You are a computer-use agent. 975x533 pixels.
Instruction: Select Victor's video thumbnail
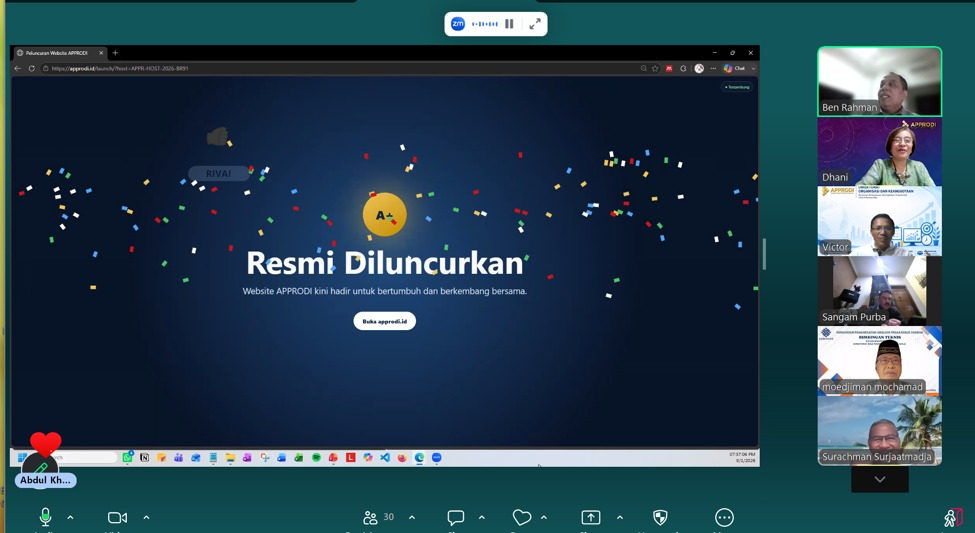[x=879, y=221]
